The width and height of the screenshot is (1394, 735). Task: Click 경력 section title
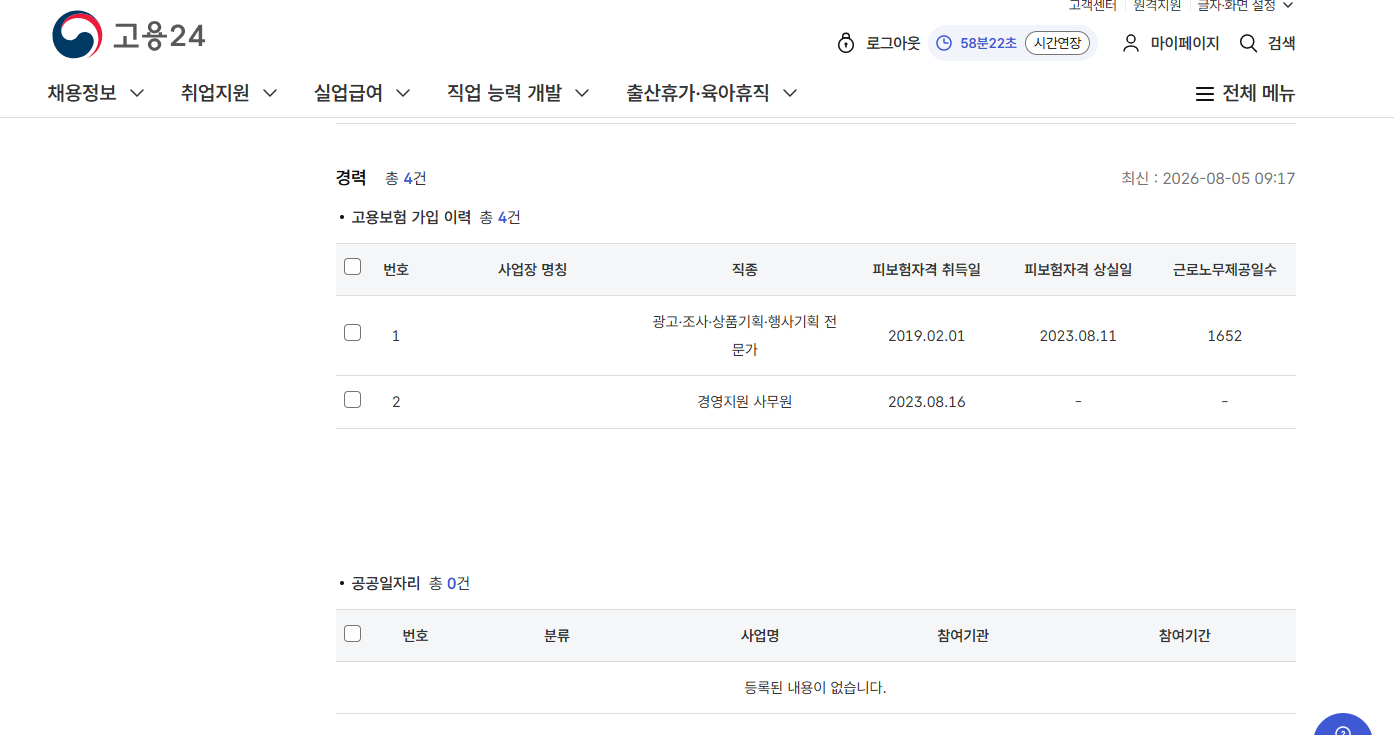[351, 177]
